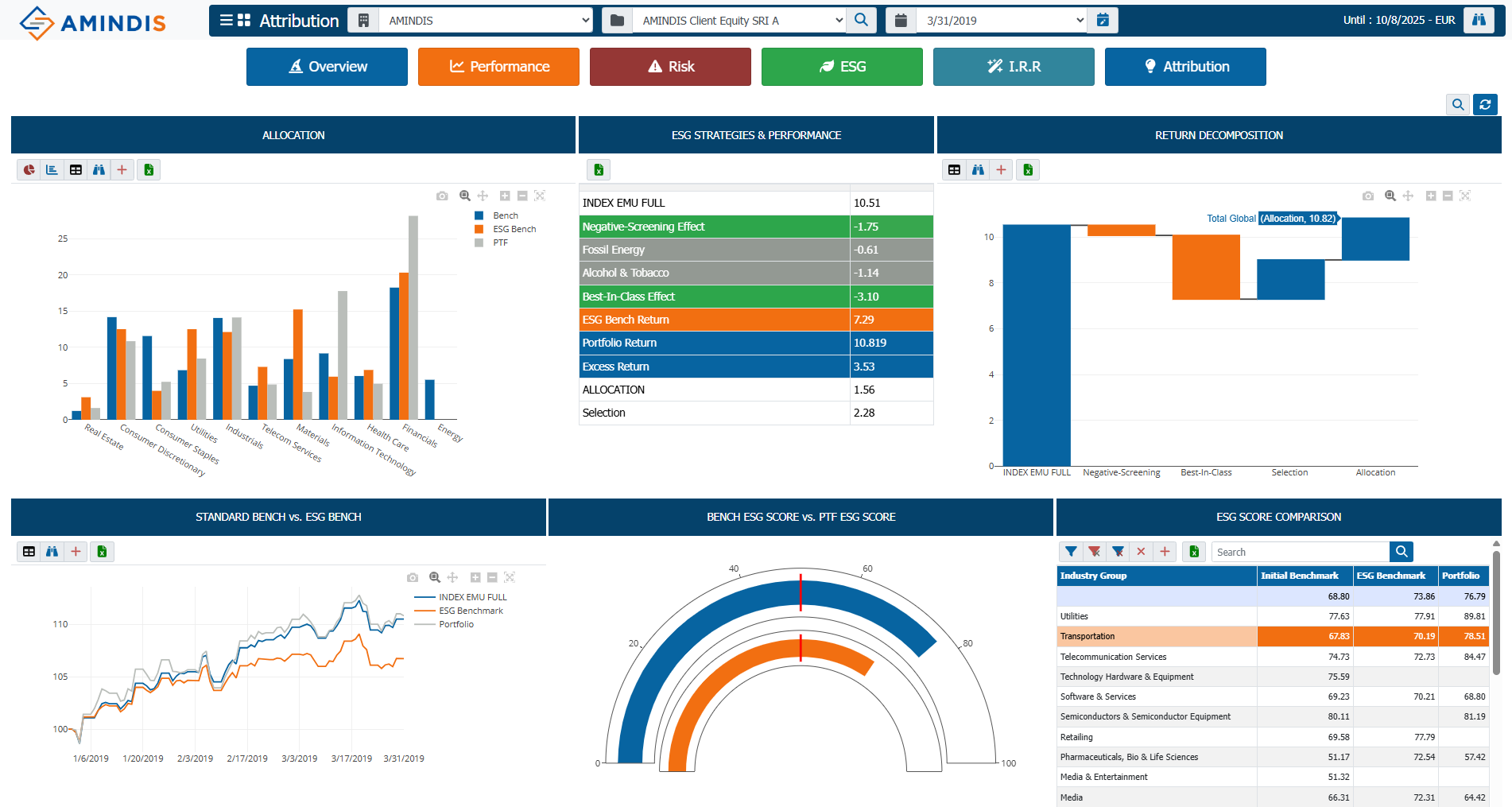Click the ESG score table Search field
The image size is (1512, 807).
coord(1300,552)
